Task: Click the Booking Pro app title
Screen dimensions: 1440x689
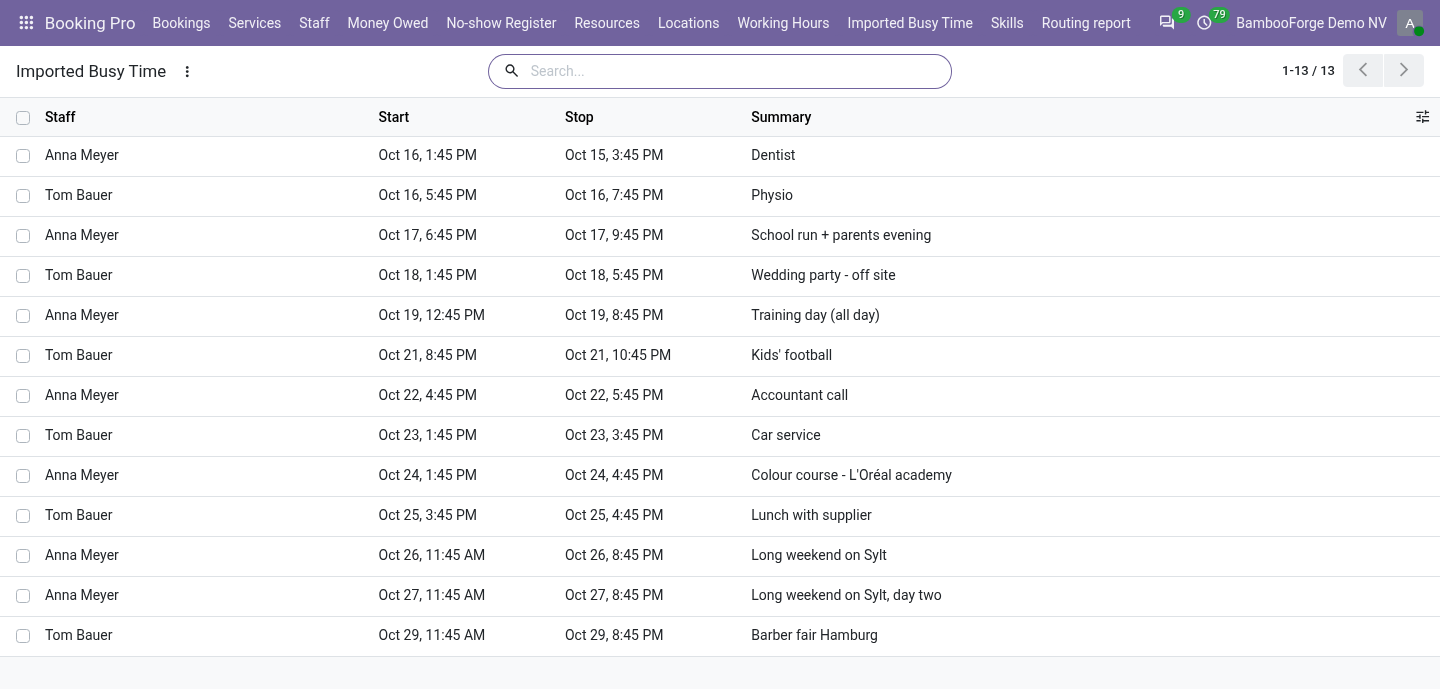Action: (90, 23)
